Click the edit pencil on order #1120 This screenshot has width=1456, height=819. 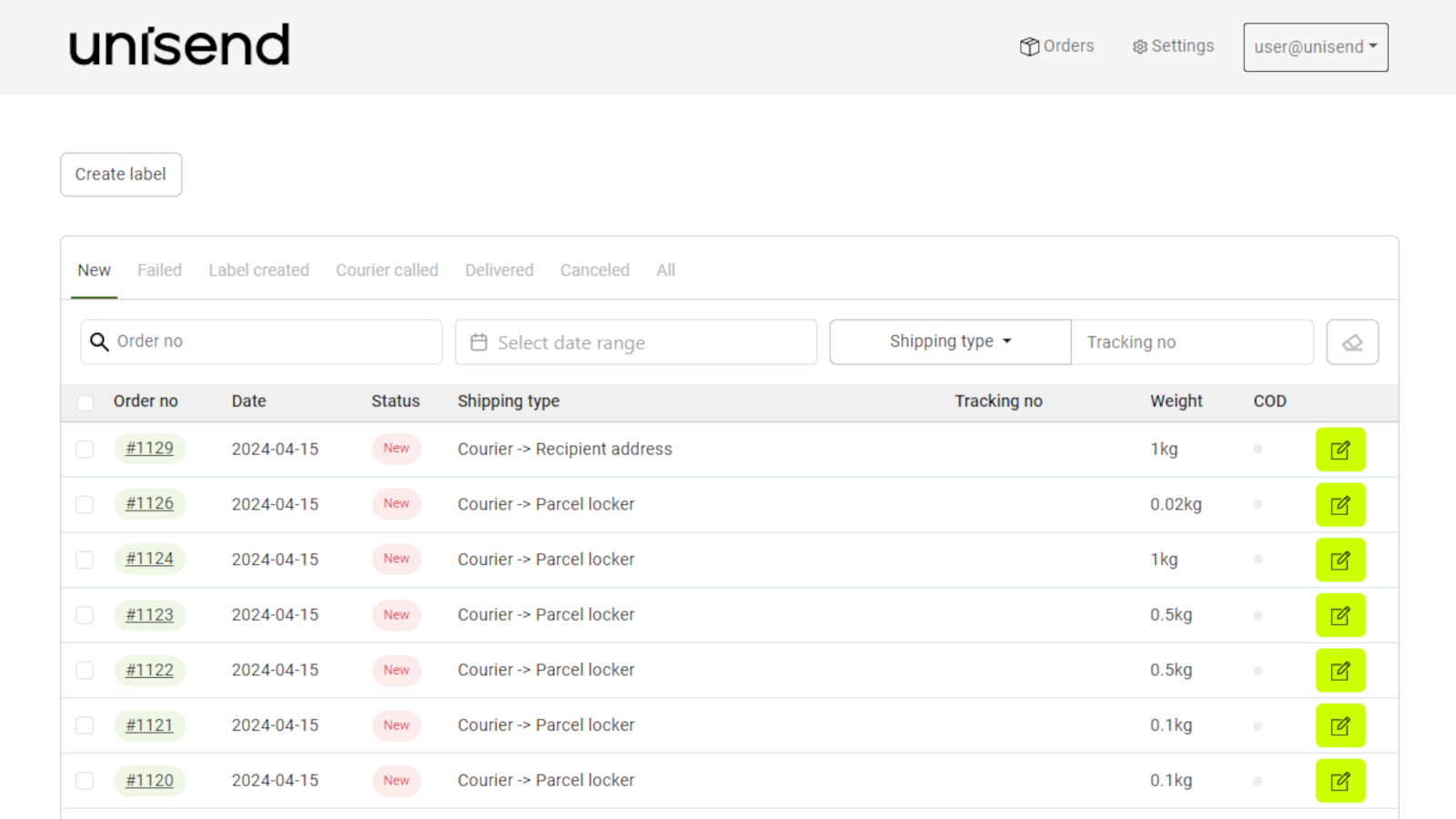pos(1340,780)
